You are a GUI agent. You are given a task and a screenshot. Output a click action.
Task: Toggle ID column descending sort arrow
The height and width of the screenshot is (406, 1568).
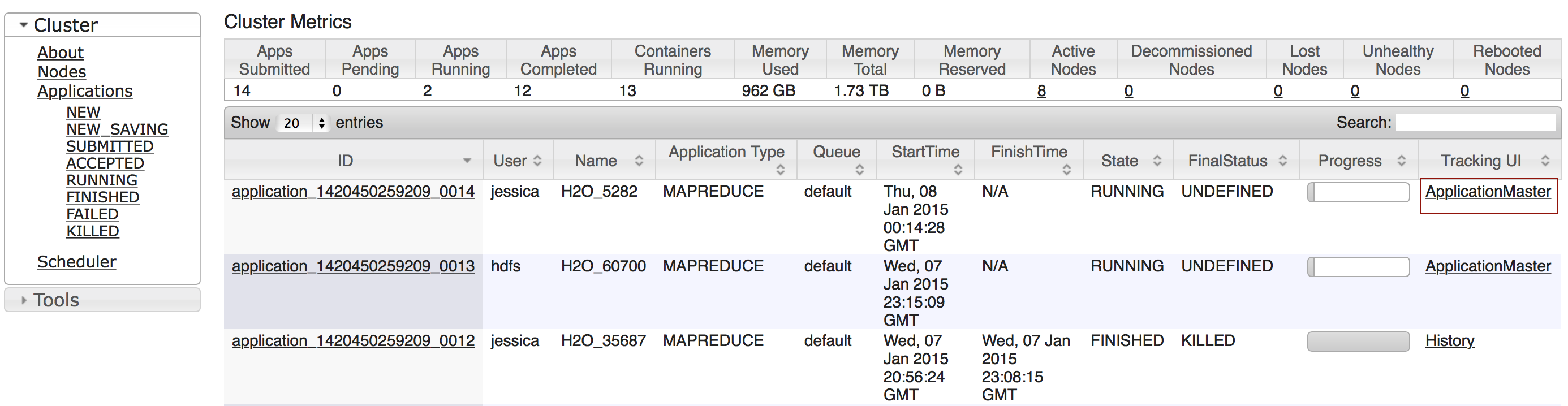coord(467,161)
